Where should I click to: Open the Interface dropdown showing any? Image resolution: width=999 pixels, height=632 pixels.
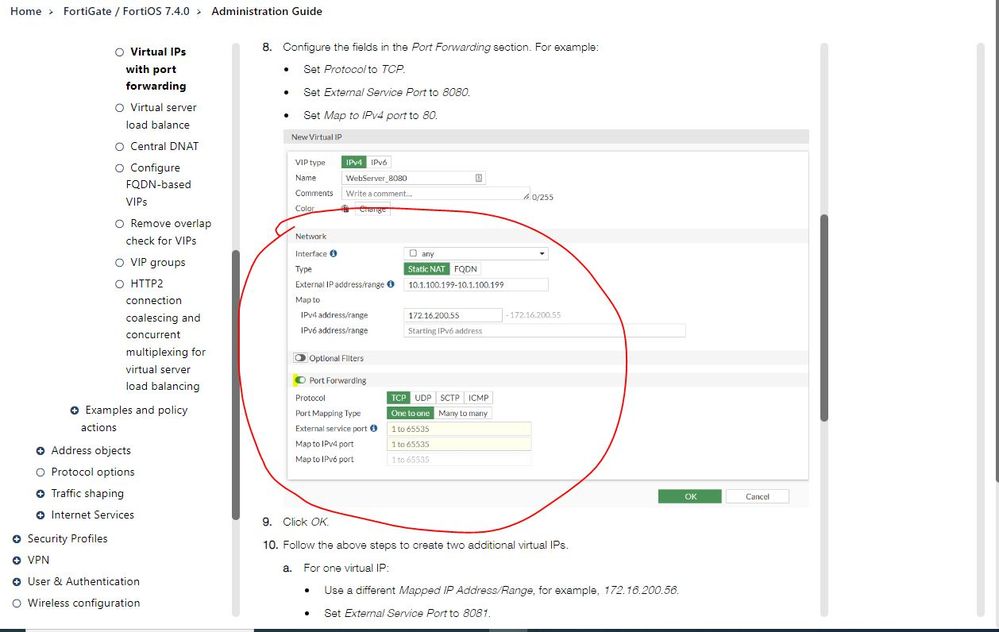476,254
